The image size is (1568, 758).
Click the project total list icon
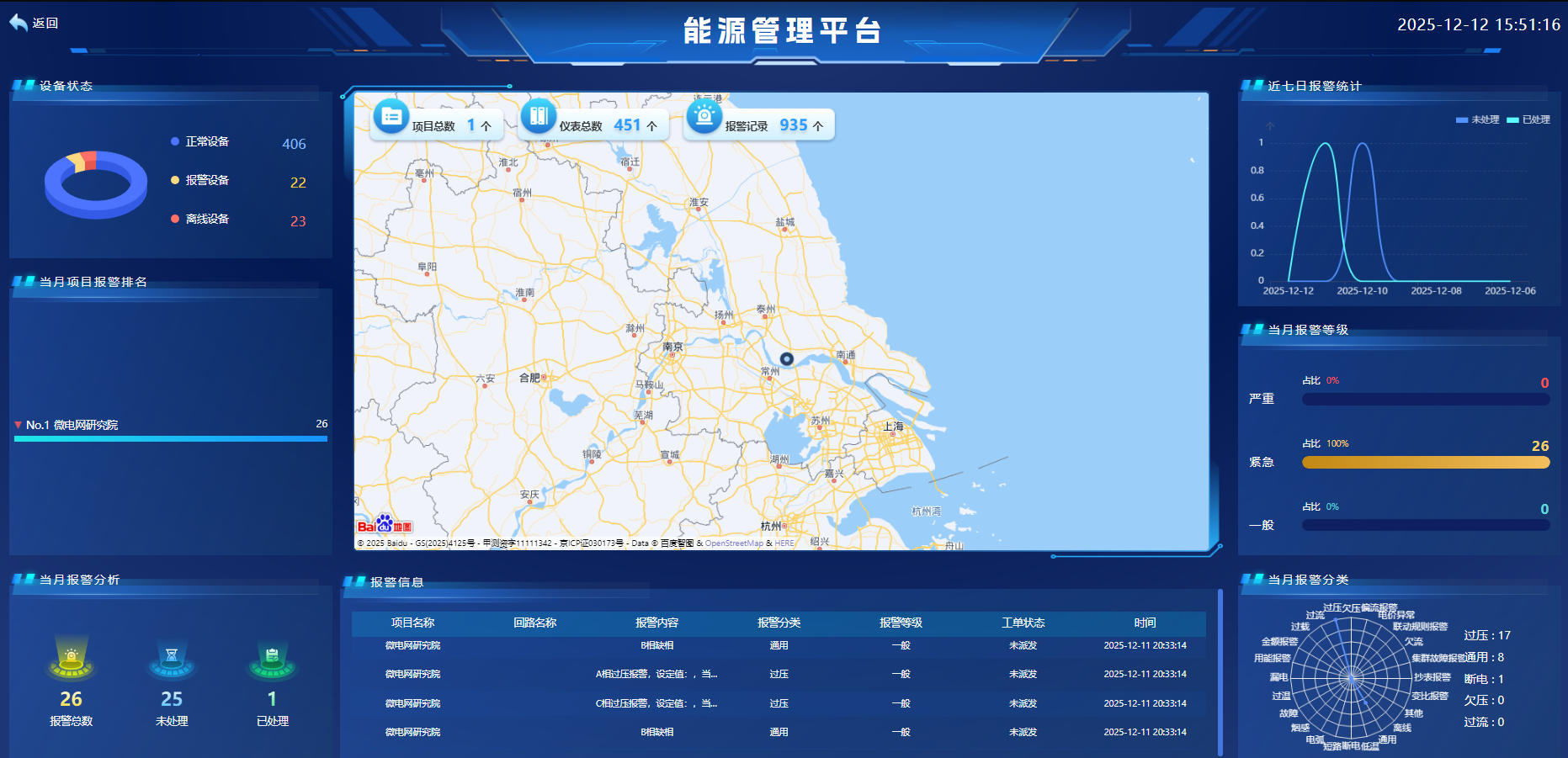[391, 117]
